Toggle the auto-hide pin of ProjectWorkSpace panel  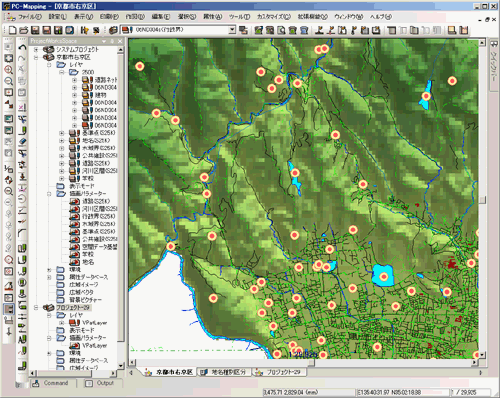112,41
